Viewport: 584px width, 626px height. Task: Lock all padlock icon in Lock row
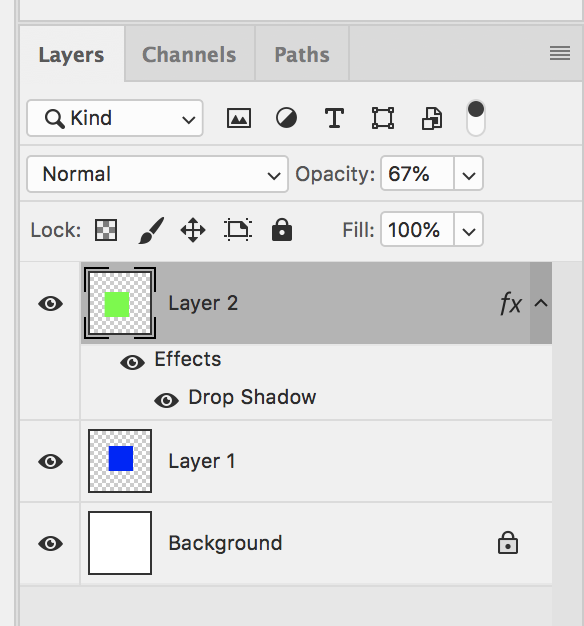coord(282,230)
